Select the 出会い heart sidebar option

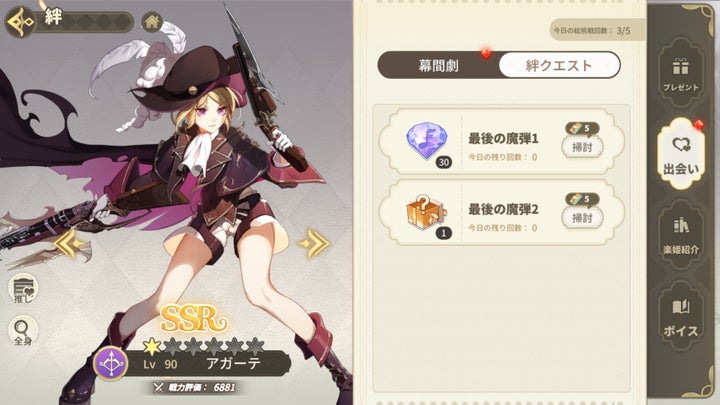681,154
